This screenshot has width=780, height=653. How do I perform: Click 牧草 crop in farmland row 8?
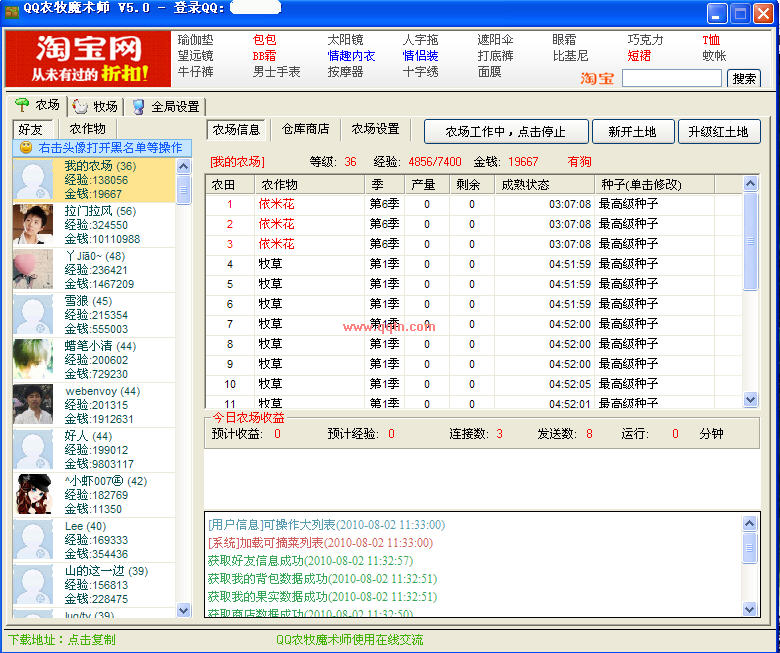270,344
